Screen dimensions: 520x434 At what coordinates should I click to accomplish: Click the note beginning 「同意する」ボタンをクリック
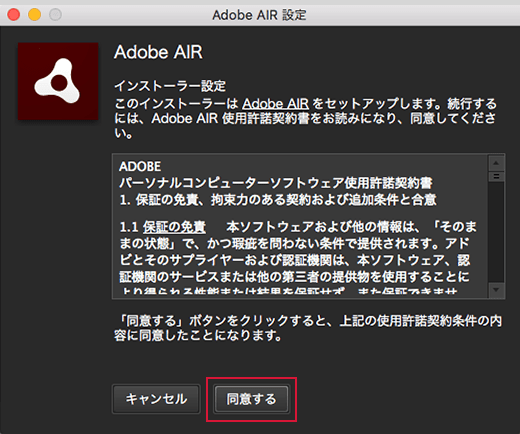308,328
